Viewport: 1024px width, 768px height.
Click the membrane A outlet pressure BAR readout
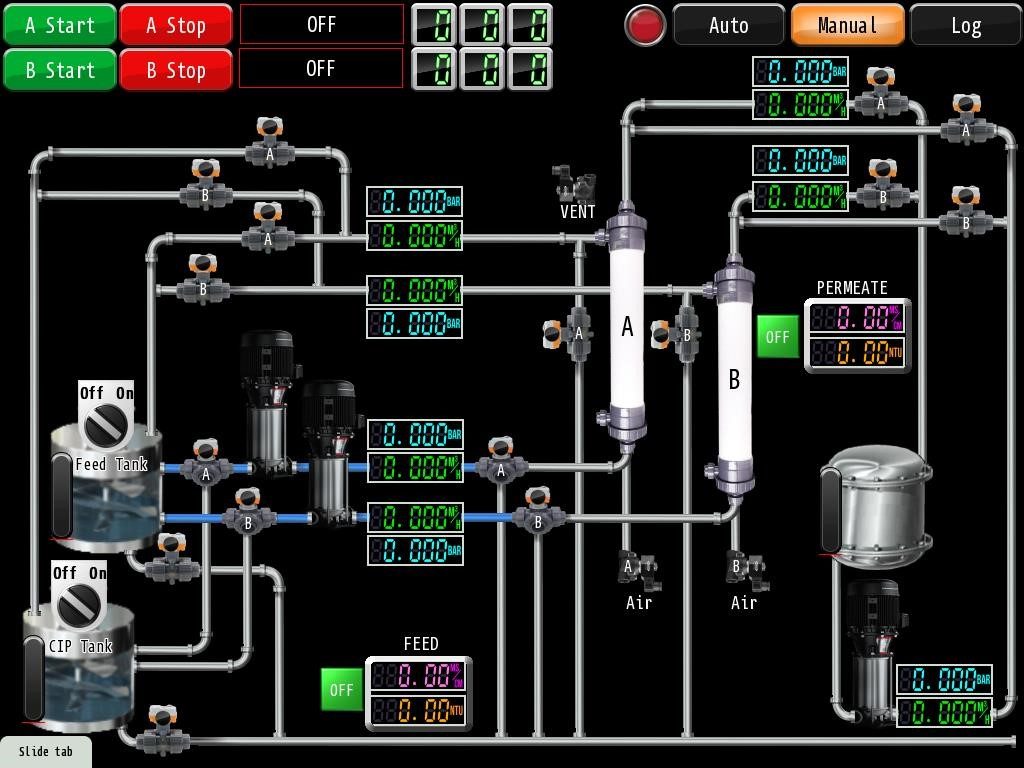(x=800, y=71)
